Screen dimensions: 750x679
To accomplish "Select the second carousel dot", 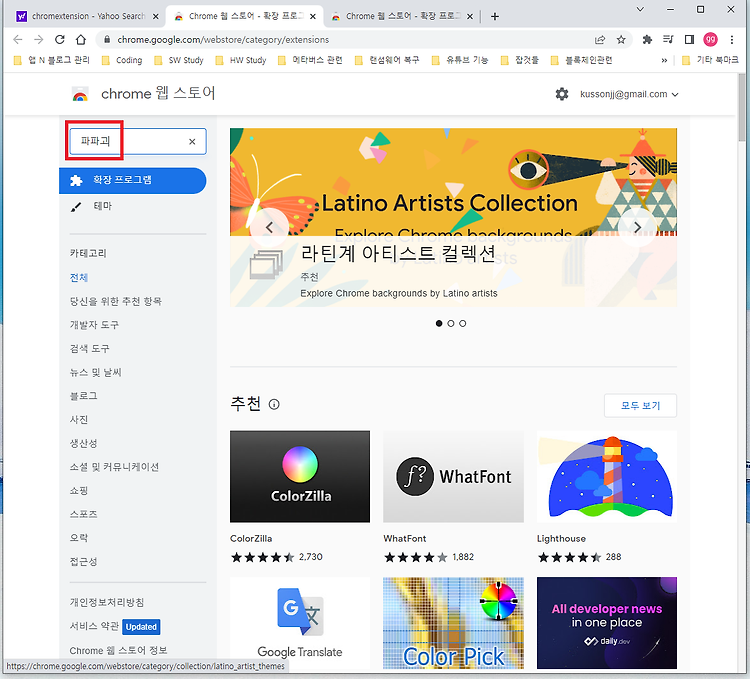I will click(451, 324).
